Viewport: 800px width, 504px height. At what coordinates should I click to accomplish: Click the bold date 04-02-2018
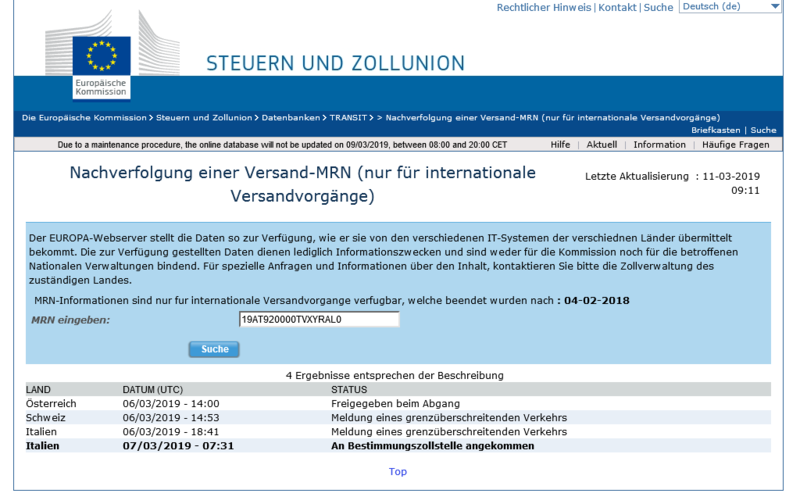pyautogui.click(x=596, y=300)
